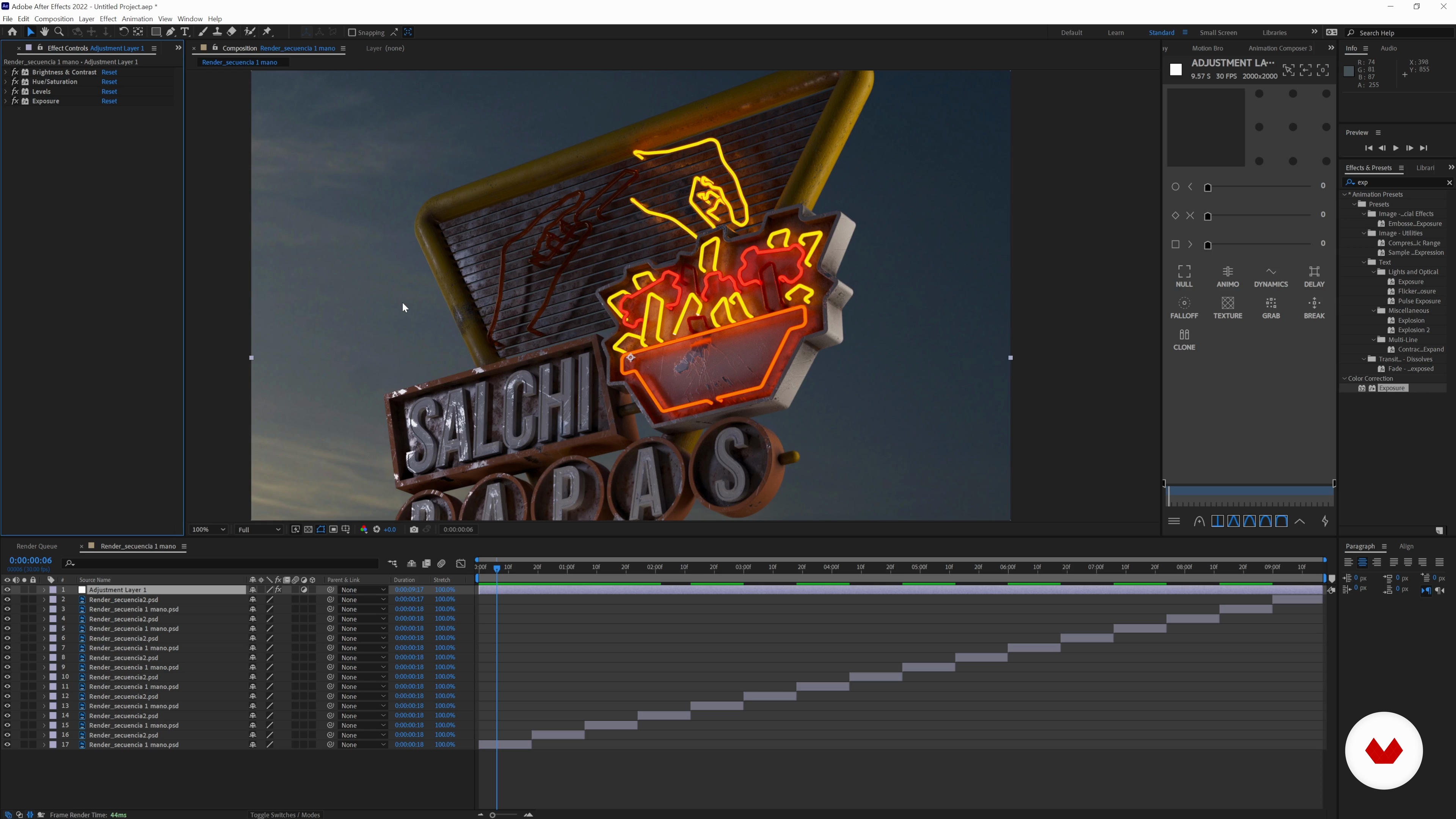The width and height of the screenshot is (1456, 819).
Task: Click the timeline layer search field
Action: point(220,563)
